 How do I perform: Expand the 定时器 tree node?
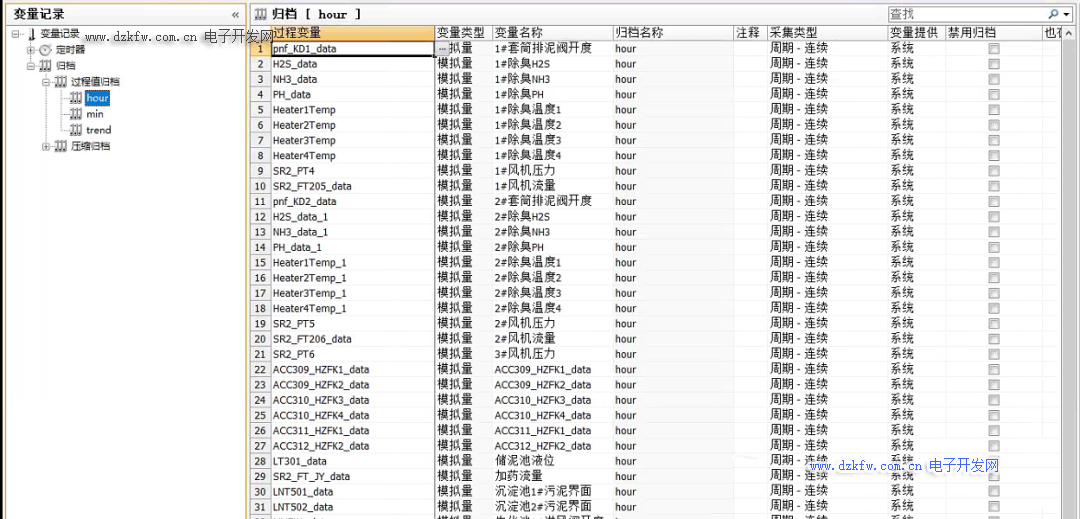click(30, 50)
